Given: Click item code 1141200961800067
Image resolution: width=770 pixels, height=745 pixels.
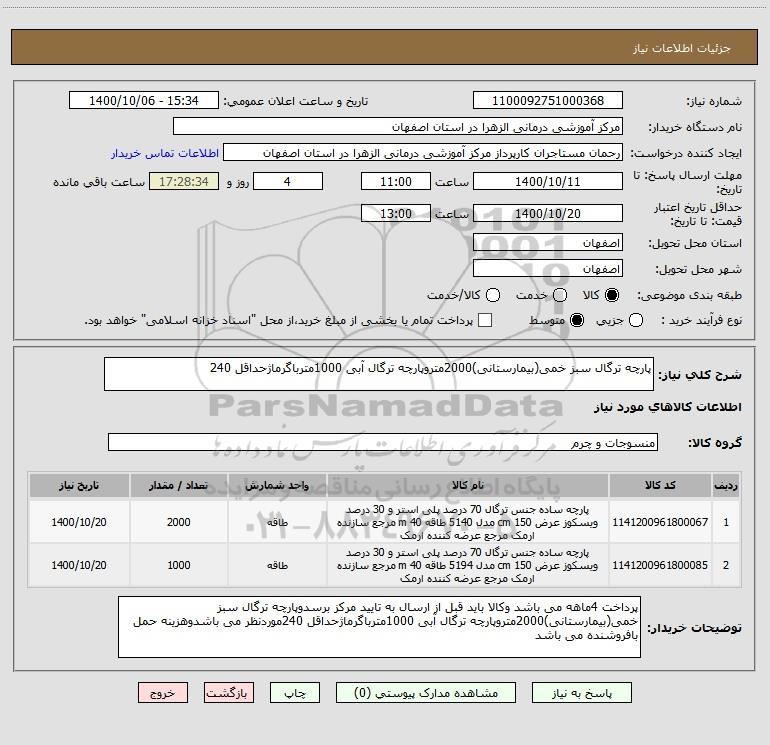Looking at the screenshot, I should (x=660, y=522).
